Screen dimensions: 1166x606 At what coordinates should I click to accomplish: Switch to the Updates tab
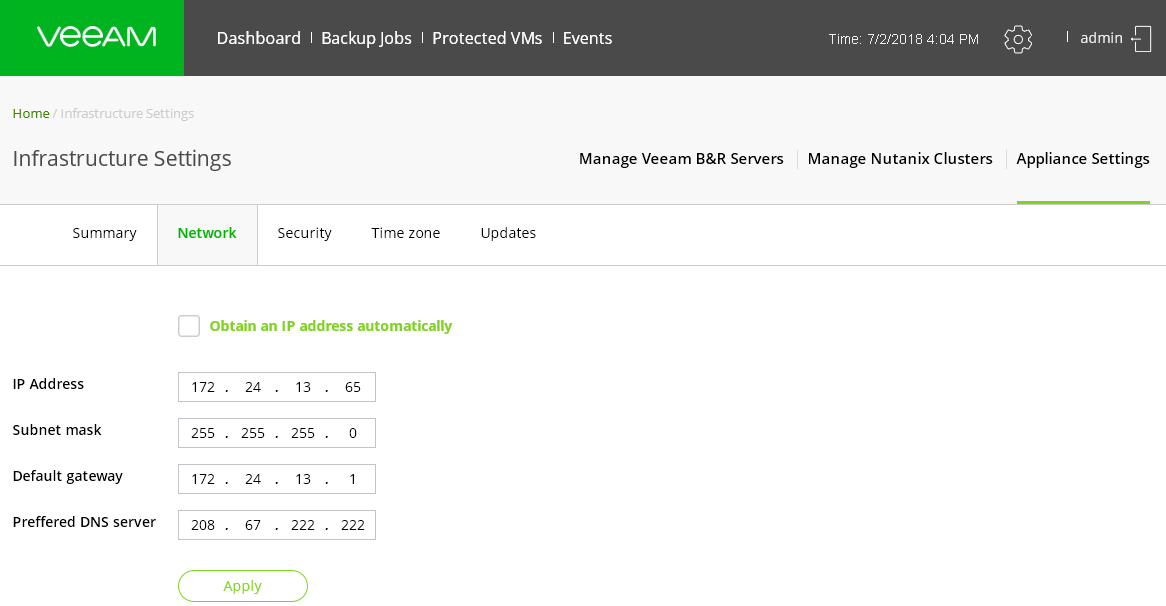coord(508,233)
